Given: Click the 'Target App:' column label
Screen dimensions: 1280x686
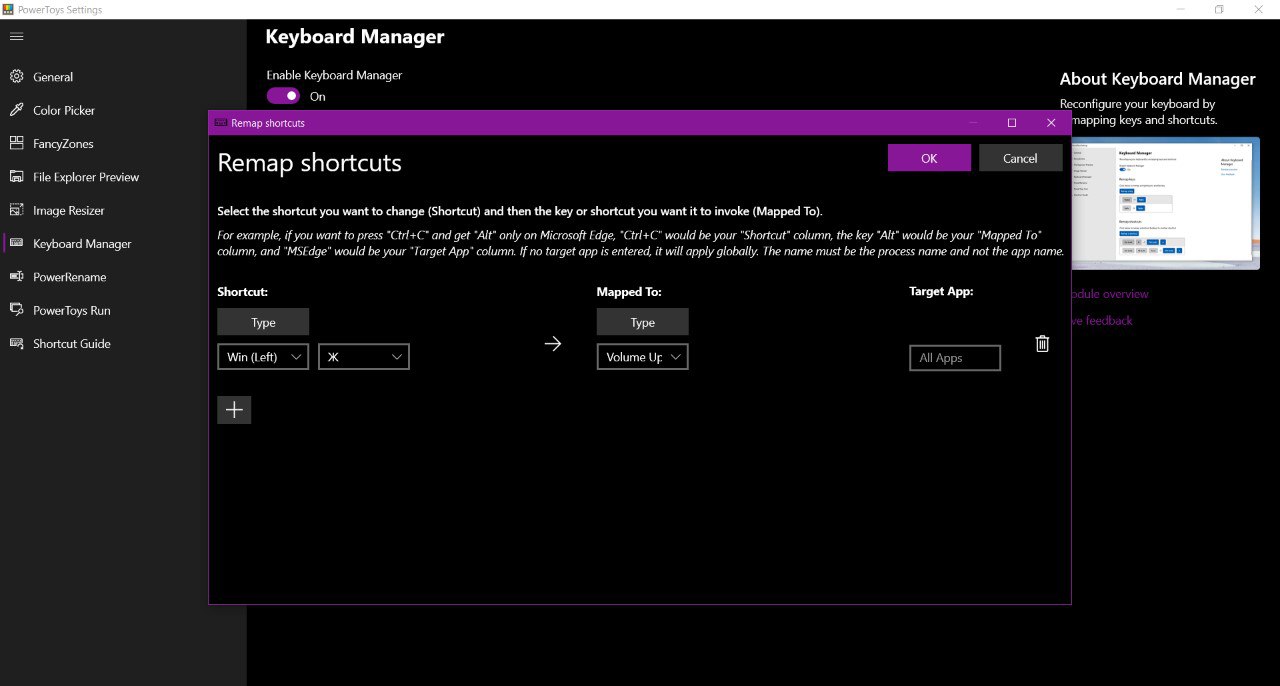Looking at the screenshot, I should click(941, 291).
